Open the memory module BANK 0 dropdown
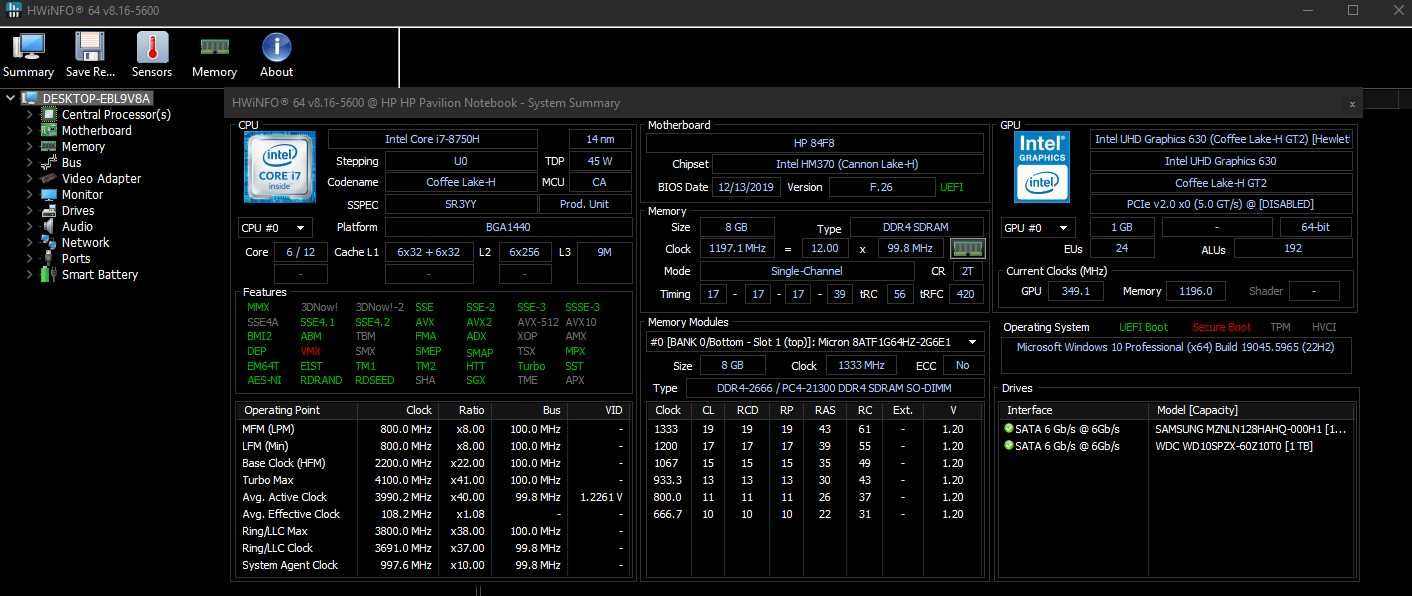This screenshot has height=596, width=1412. (x=815, y=342)
